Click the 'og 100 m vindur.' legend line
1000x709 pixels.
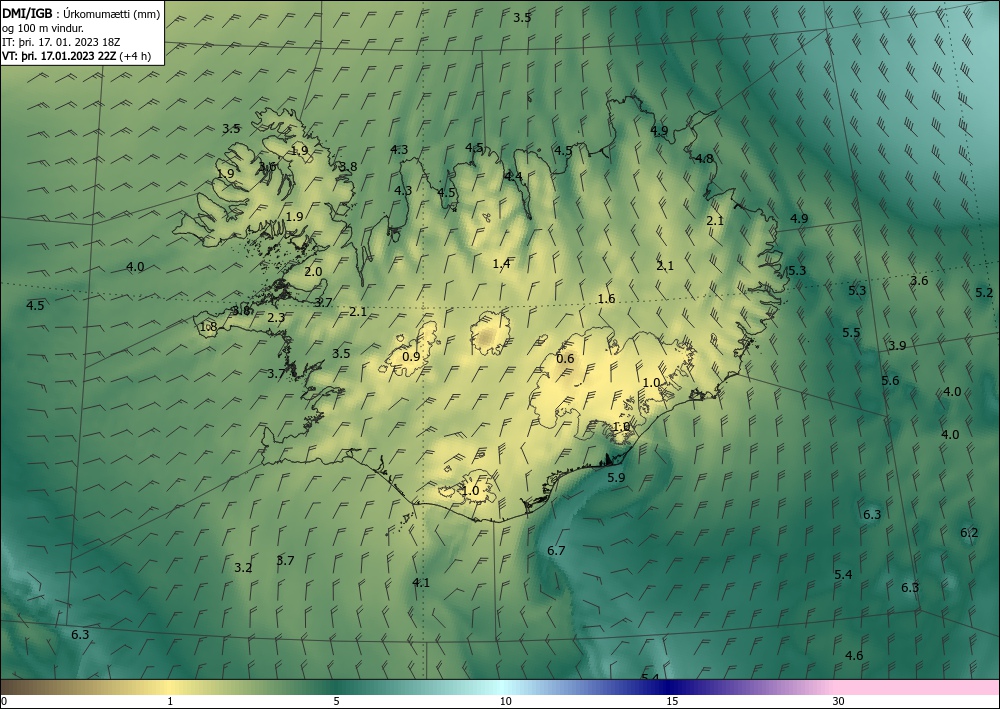[x=43, y=27]
